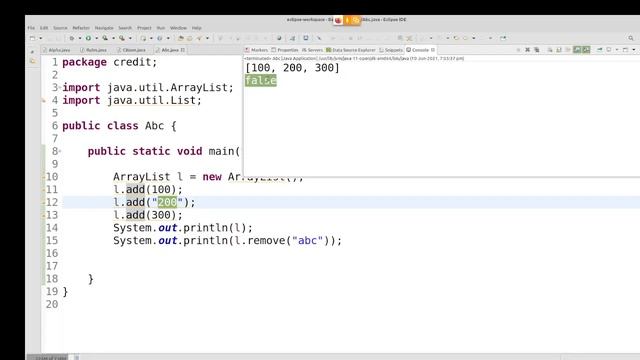The height and width of the screenshot is (360, 640).
Task: Click the Open Console icon
Action: coord(625,50)
